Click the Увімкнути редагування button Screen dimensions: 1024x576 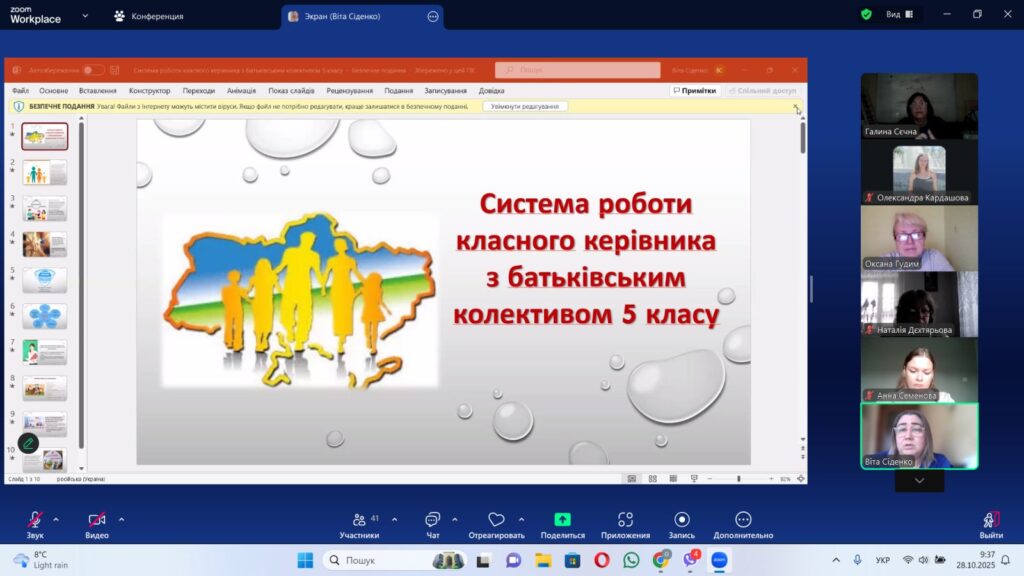click(x=525, y=106)
